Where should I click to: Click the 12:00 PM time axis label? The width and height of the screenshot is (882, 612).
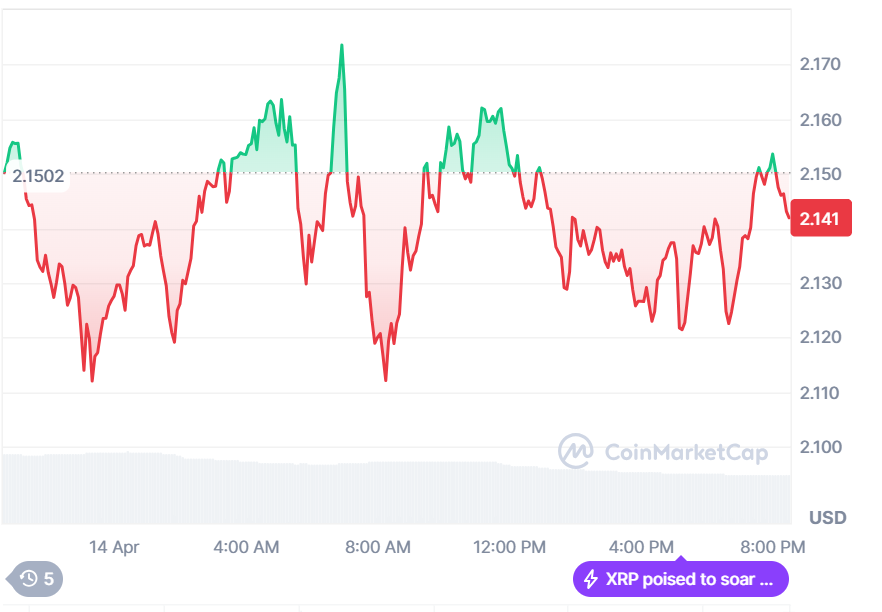508,547
